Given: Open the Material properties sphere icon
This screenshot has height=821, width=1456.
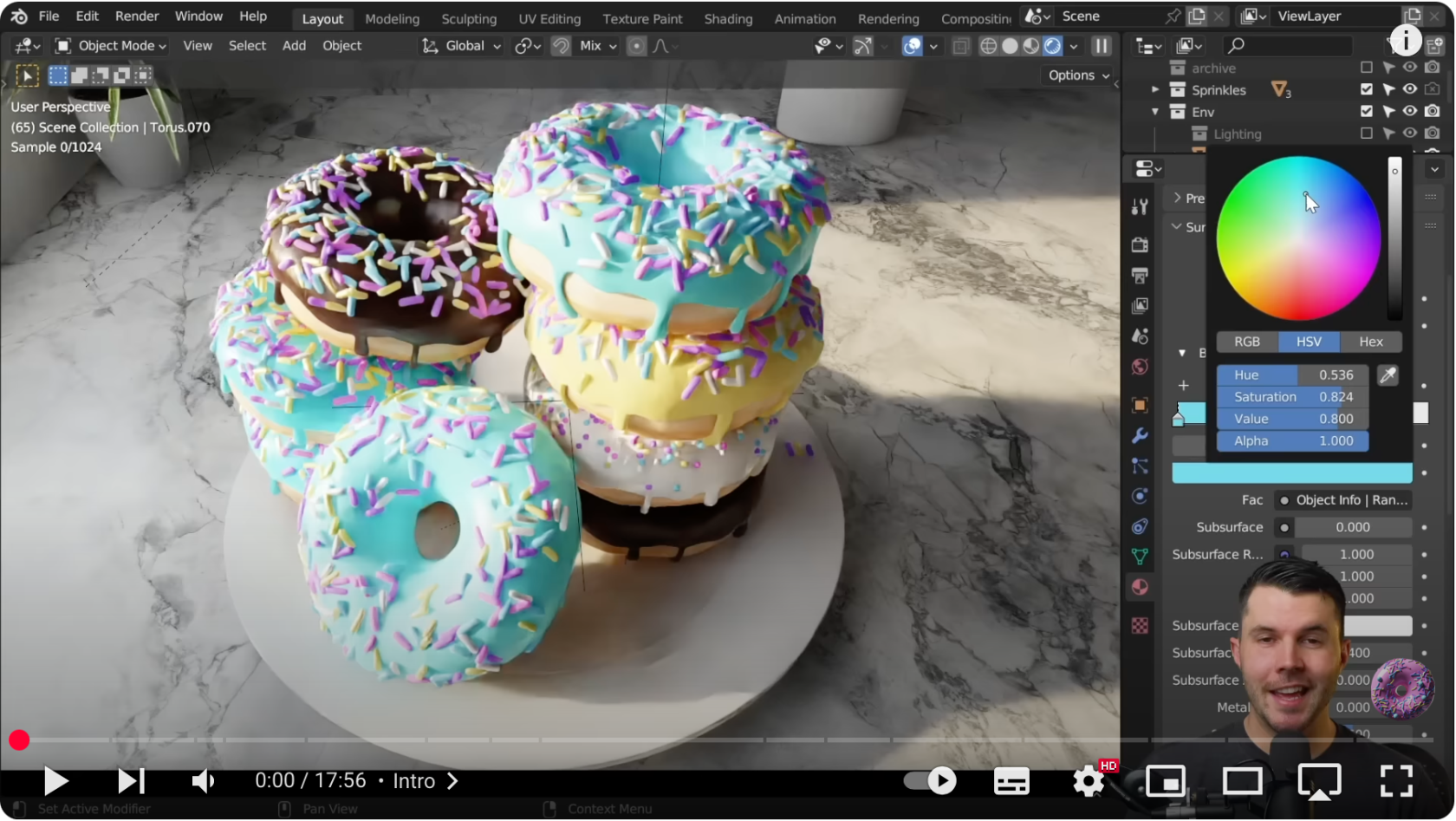Looking at the screenshot, I should point(1140,587).
